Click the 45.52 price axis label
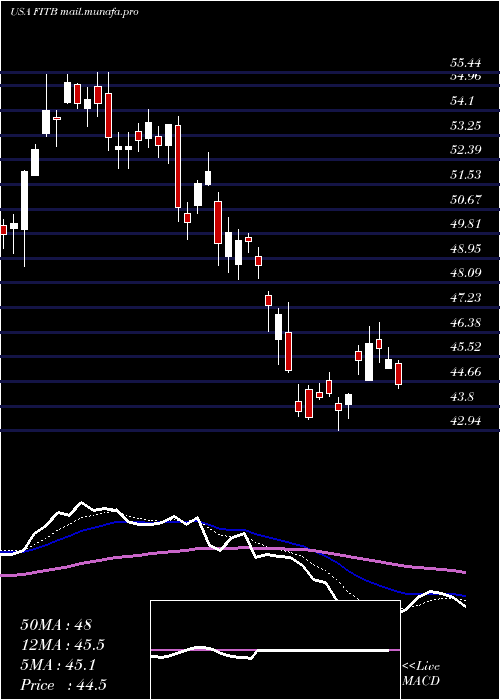The width and height of the screenshot is (500, 700). [x=465, y=347]
